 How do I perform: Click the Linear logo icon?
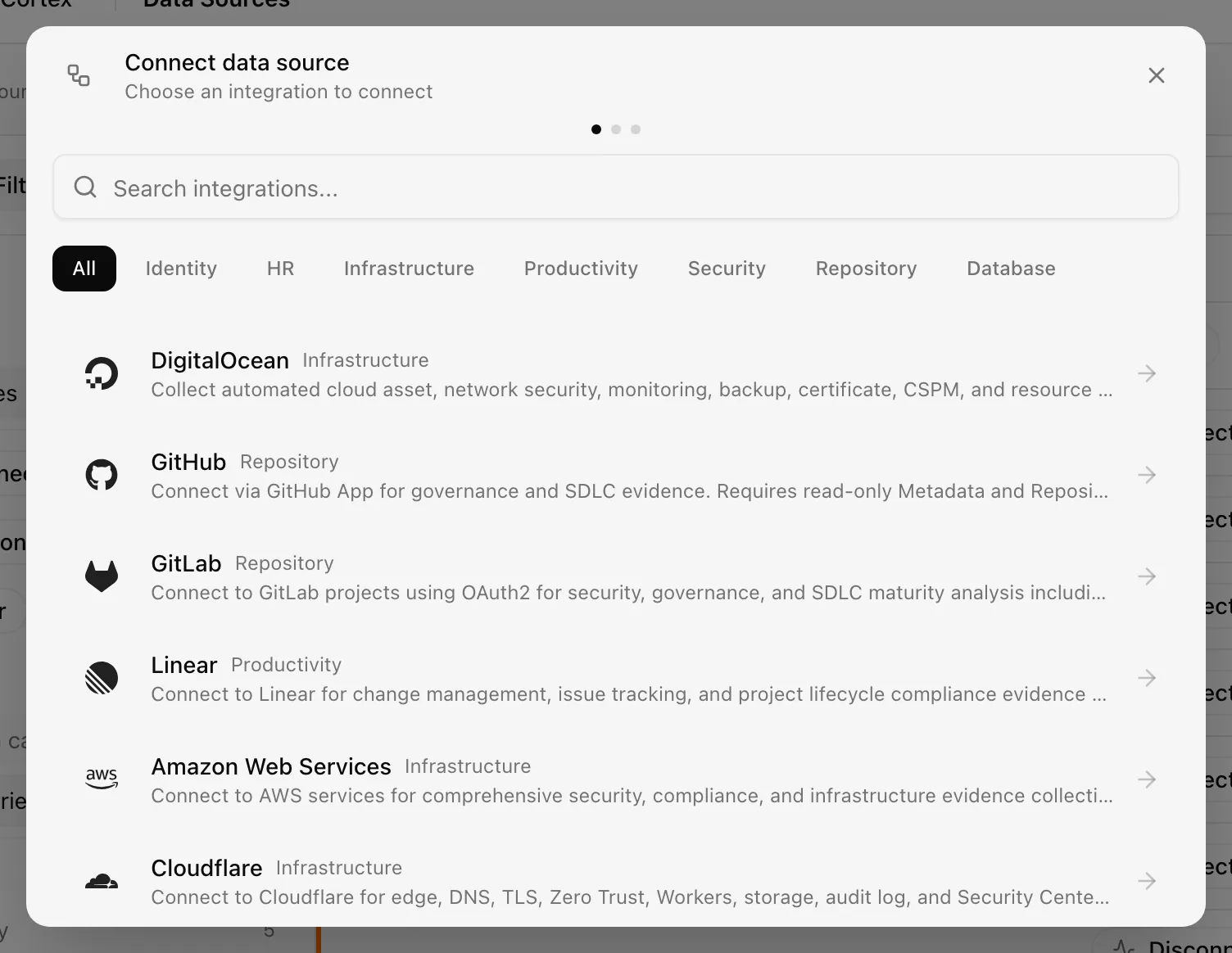pos(102,678)
